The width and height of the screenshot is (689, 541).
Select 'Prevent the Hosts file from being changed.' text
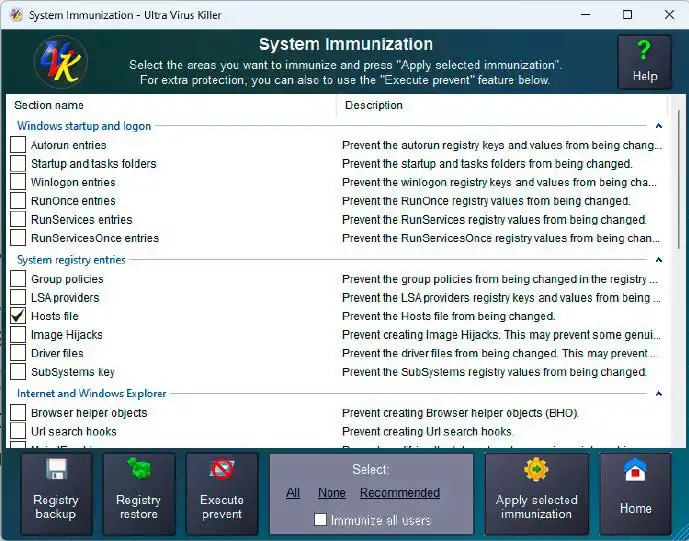coord(449,316)
